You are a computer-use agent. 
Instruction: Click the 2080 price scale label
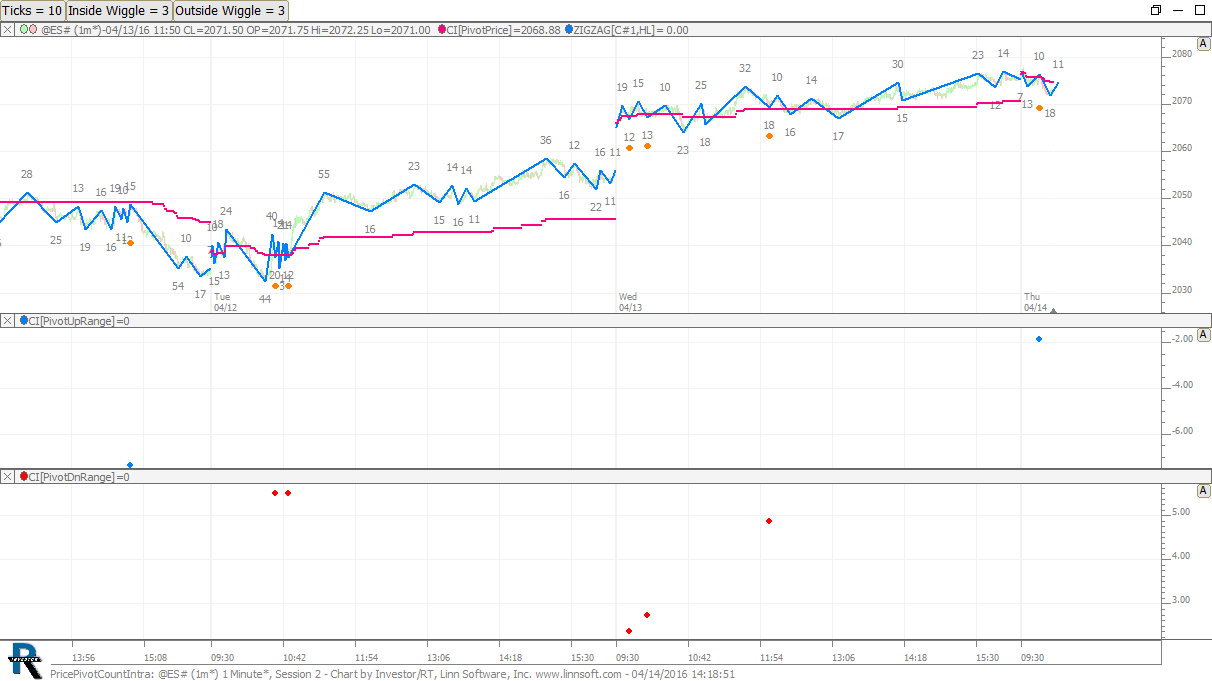click(x=1181, y=53)
